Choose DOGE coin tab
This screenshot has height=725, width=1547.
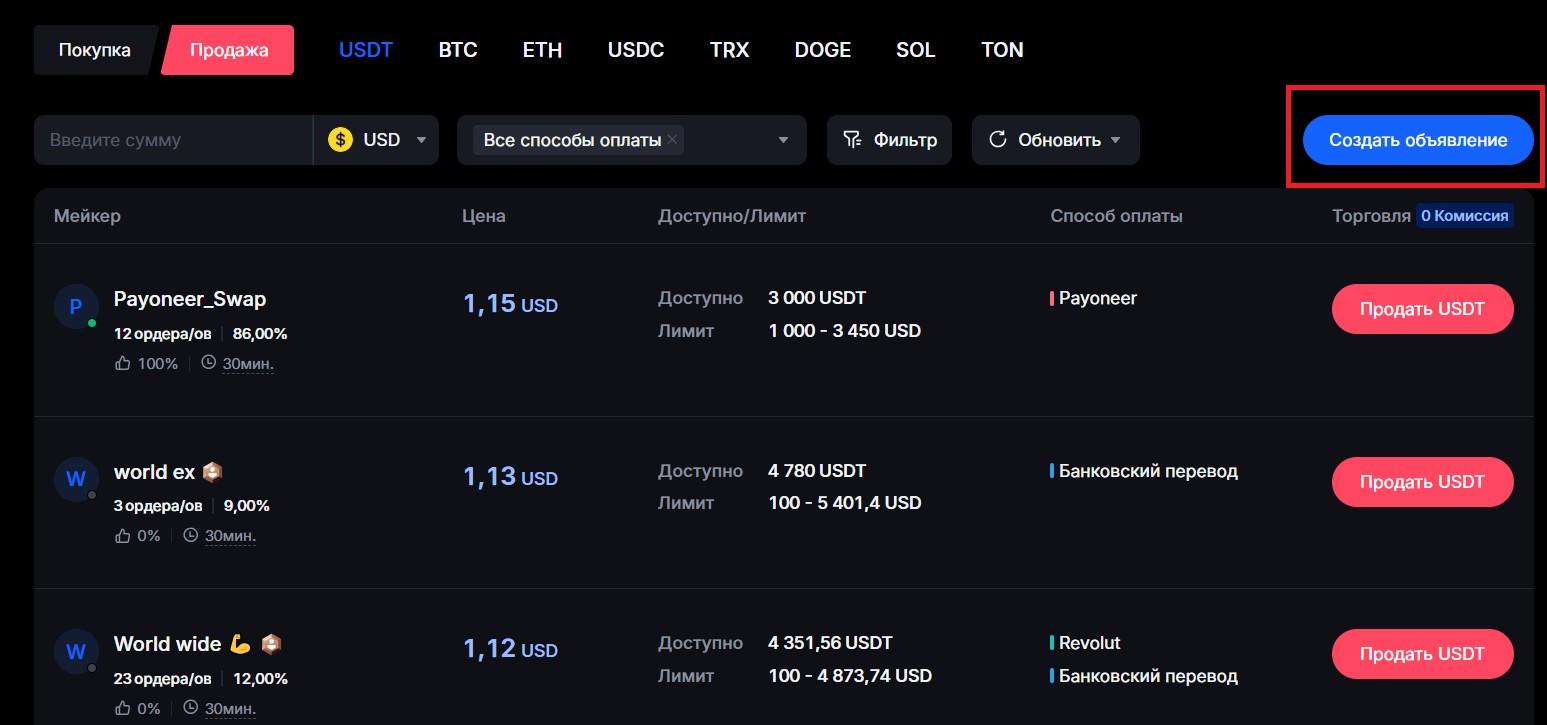(x=823, y=50)
